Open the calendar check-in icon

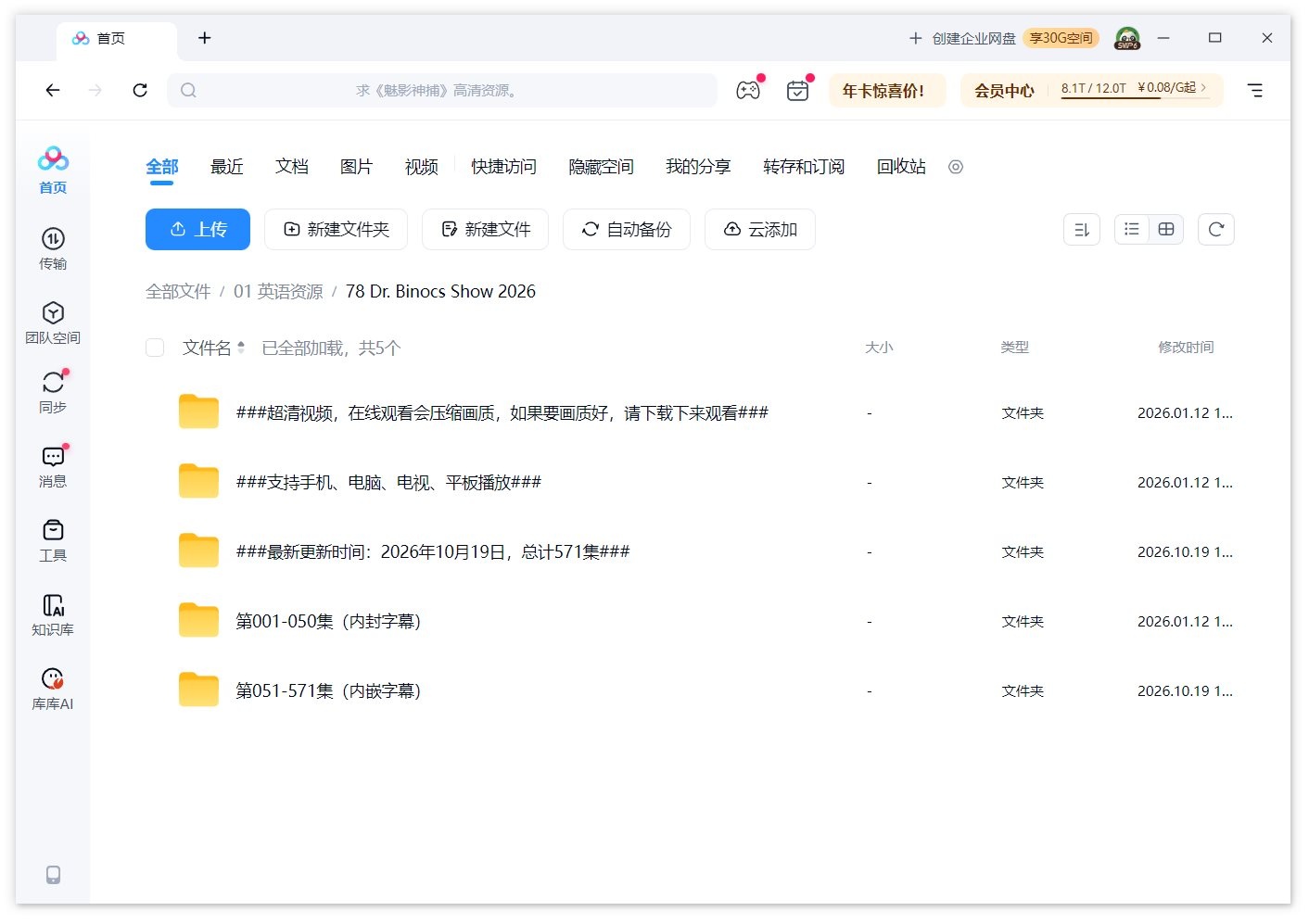click(x=797, y=90)
